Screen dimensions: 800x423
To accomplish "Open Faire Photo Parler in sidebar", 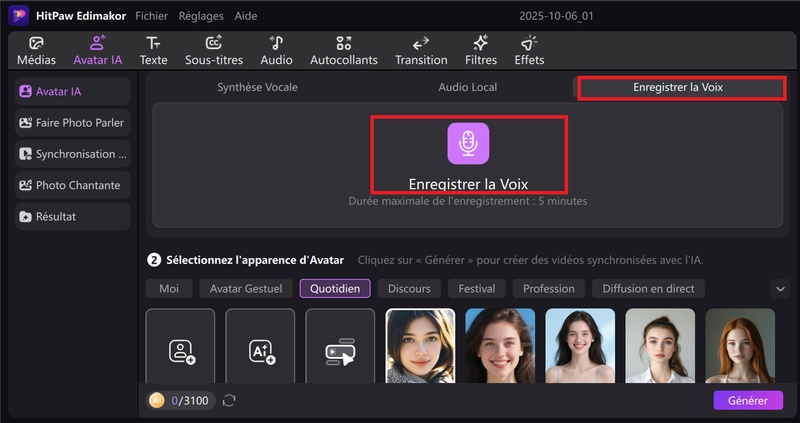I will click(x=73, y=123).
